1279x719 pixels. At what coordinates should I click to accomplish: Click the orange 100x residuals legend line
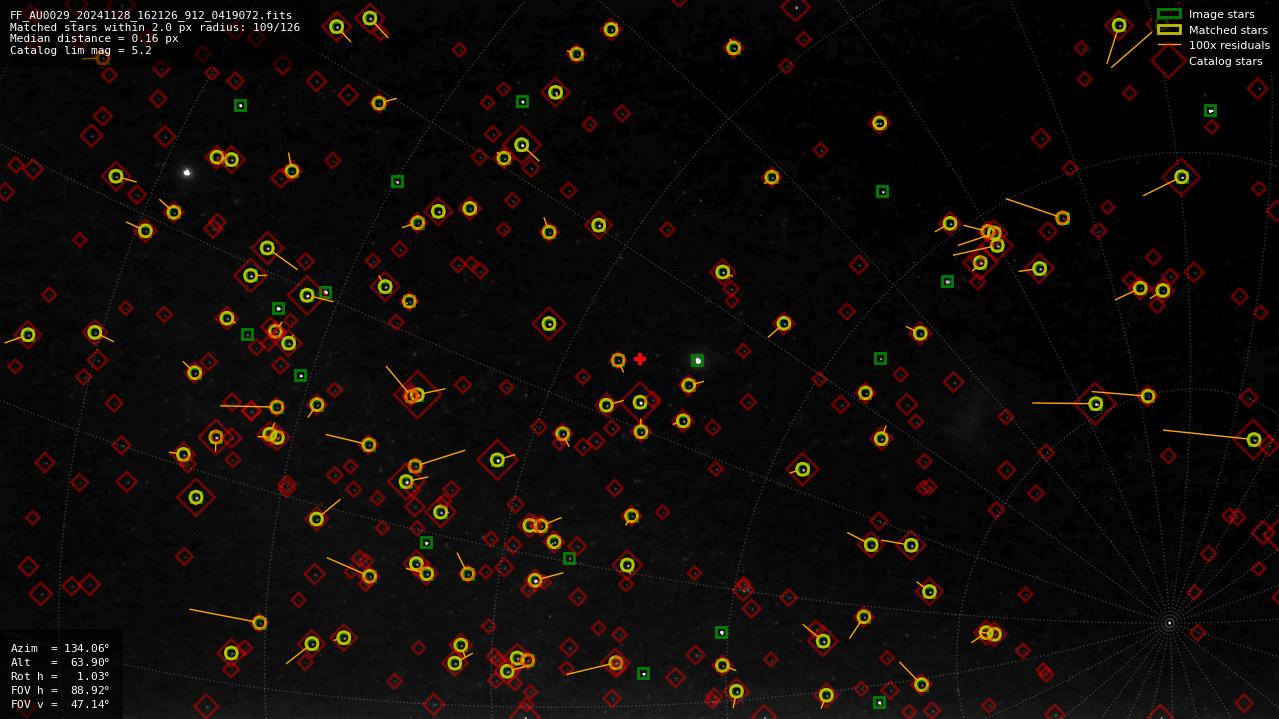pyautogui.click(x=1169, y=45)
